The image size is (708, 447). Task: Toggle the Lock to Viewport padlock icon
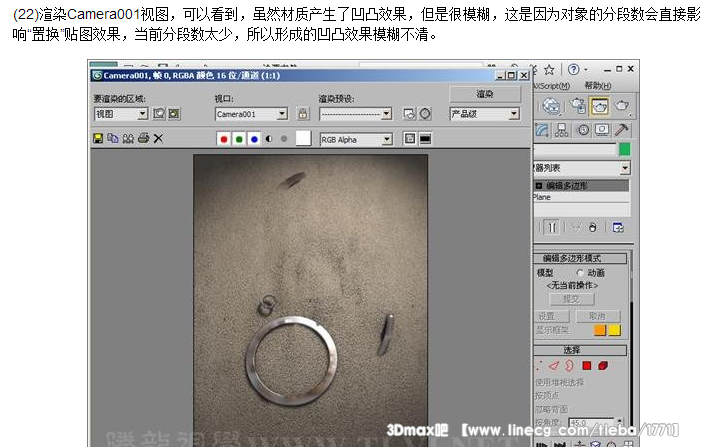[x=303, y=114]
